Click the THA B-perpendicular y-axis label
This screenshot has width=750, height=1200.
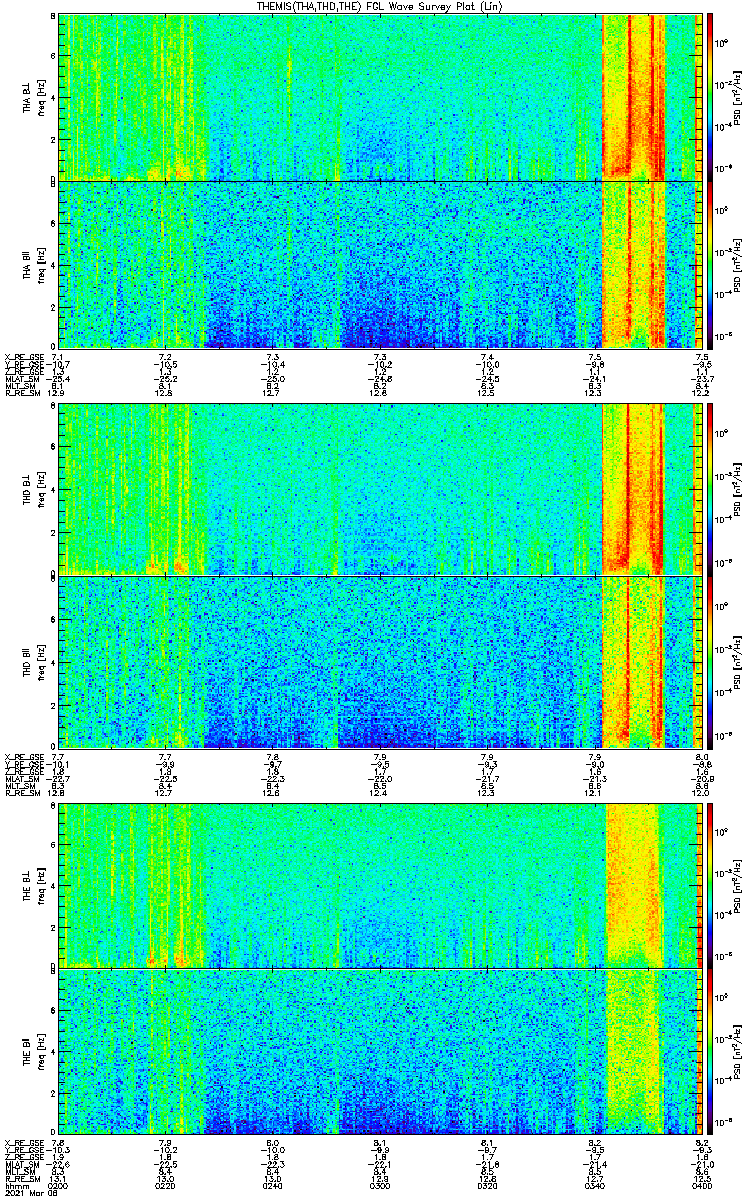[28, 98]
